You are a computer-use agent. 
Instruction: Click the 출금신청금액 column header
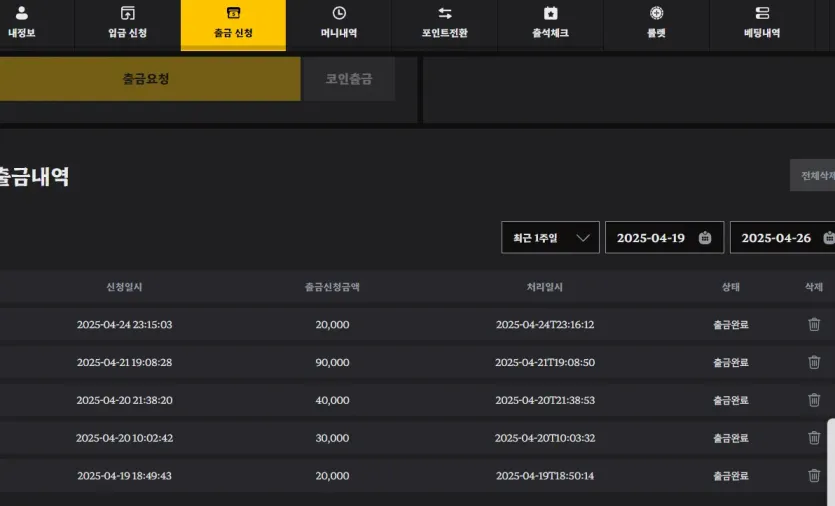332,287
